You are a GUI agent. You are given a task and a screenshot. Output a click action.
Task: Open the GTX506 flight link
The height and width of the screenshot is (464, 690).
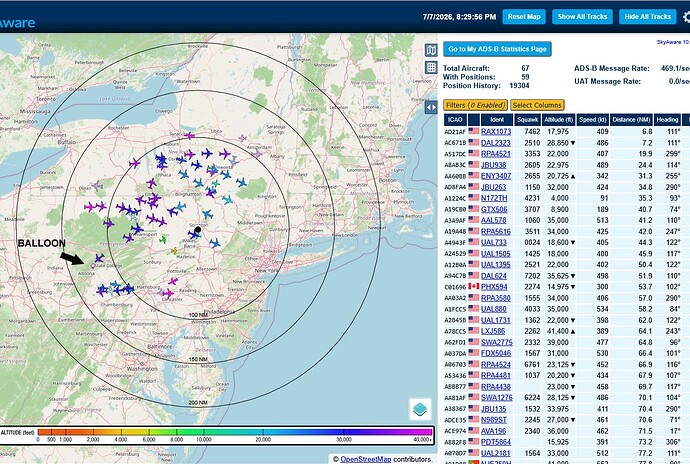pyautogui.click(x=494, y=209)
